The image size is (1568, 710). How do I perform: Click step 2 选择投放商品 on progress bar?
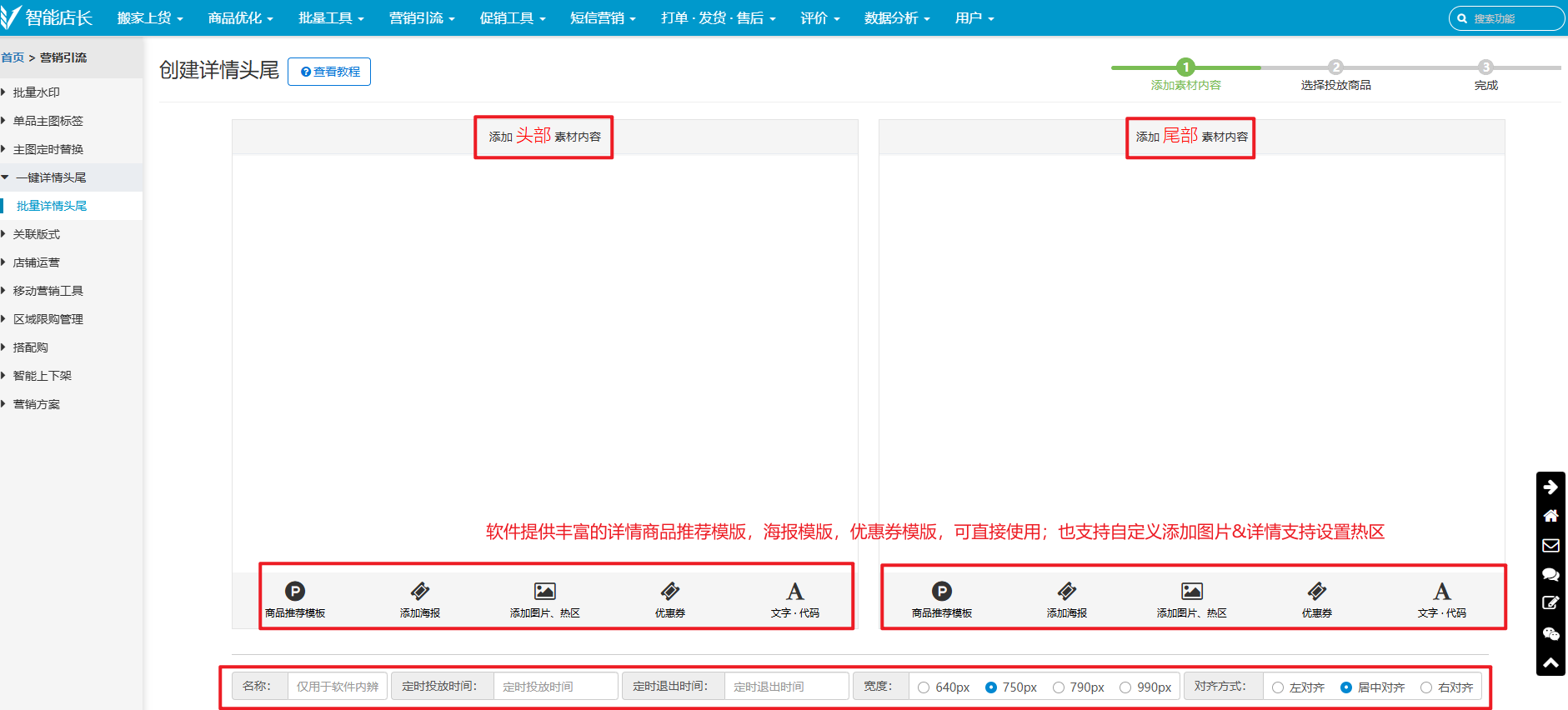coord(1335,67)
